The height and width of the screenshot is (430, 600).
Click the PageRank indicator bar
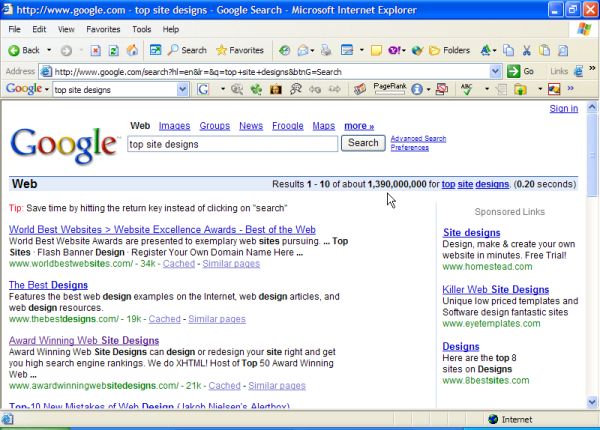click(x=390, y=88)
